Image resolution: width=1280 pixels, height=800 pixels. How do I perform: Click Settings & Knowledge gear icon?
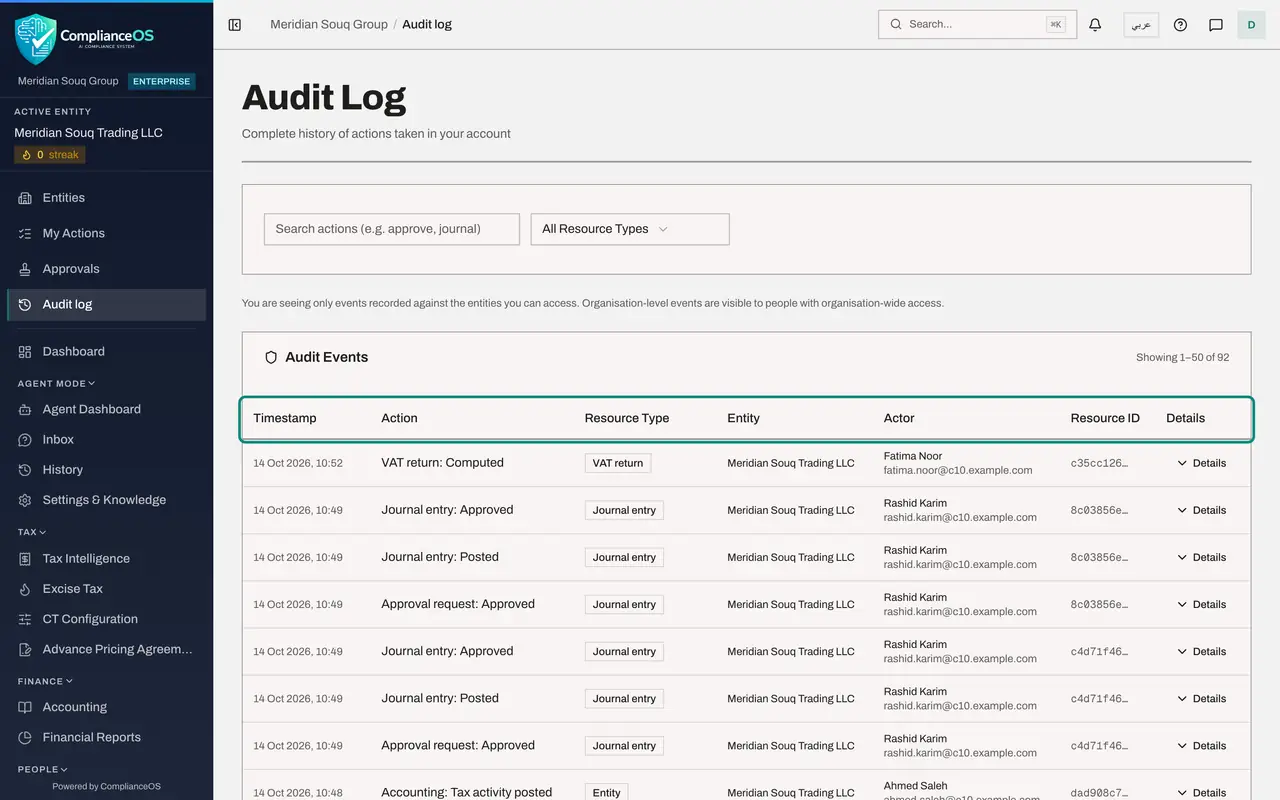tap(25, 500)
